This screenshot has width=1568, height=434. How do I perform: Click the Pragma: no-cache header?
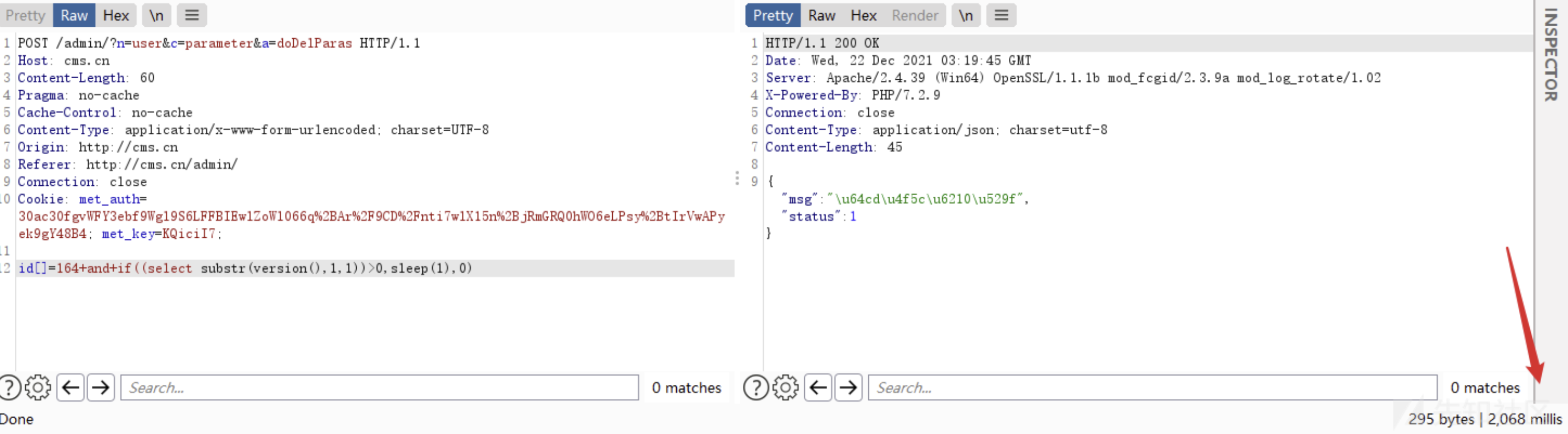click(79, 96)
